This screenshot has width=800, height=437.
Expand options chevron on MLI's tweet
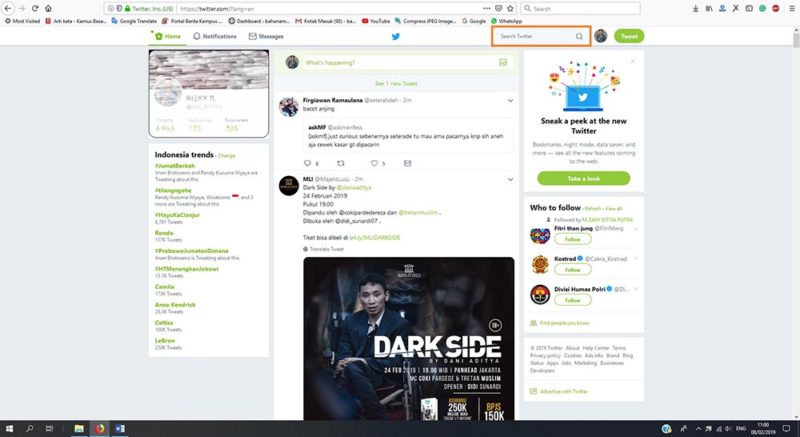click(x=510, y=179)
